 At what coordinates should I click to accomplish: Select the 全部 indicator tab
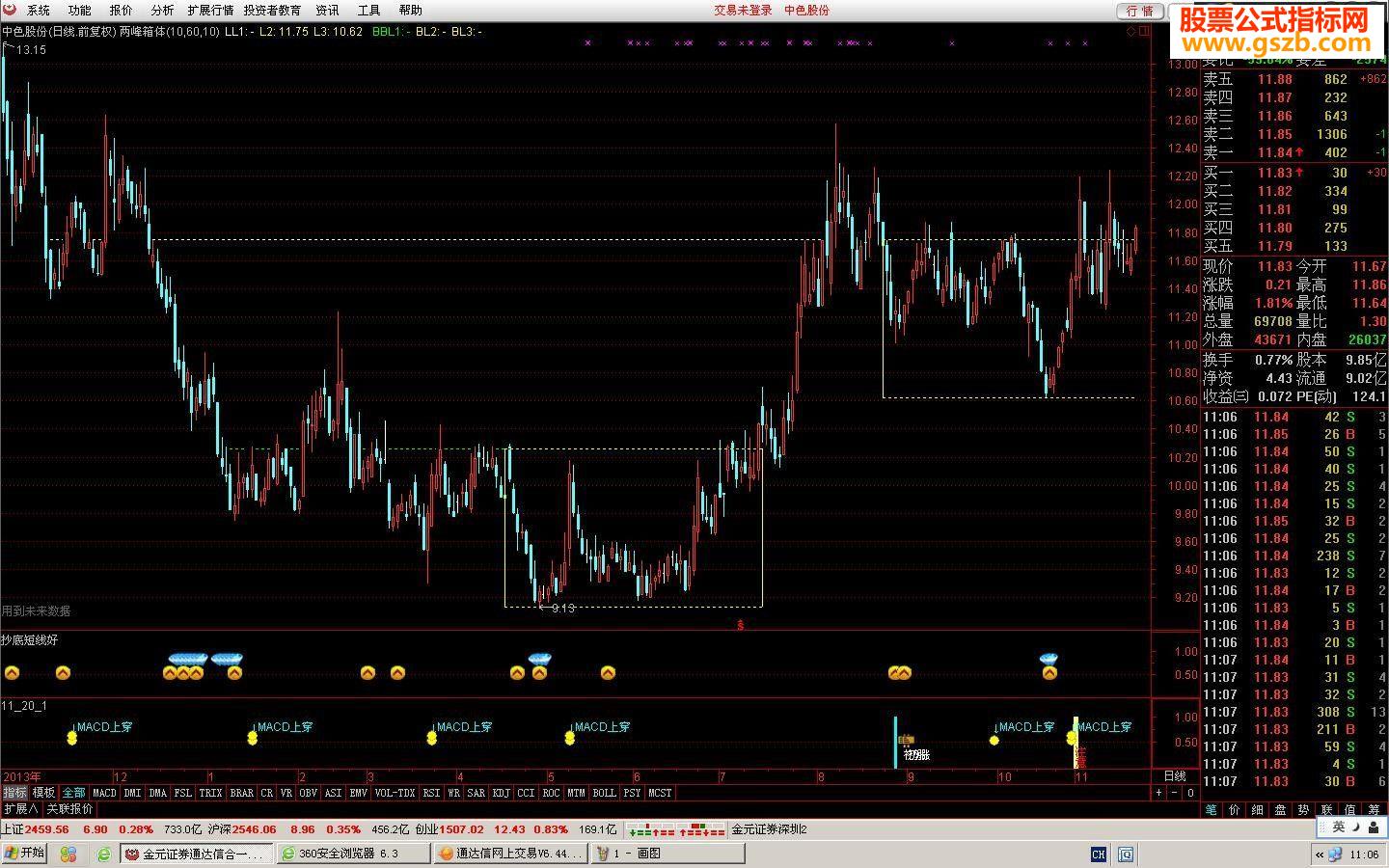tap(73, 793)
